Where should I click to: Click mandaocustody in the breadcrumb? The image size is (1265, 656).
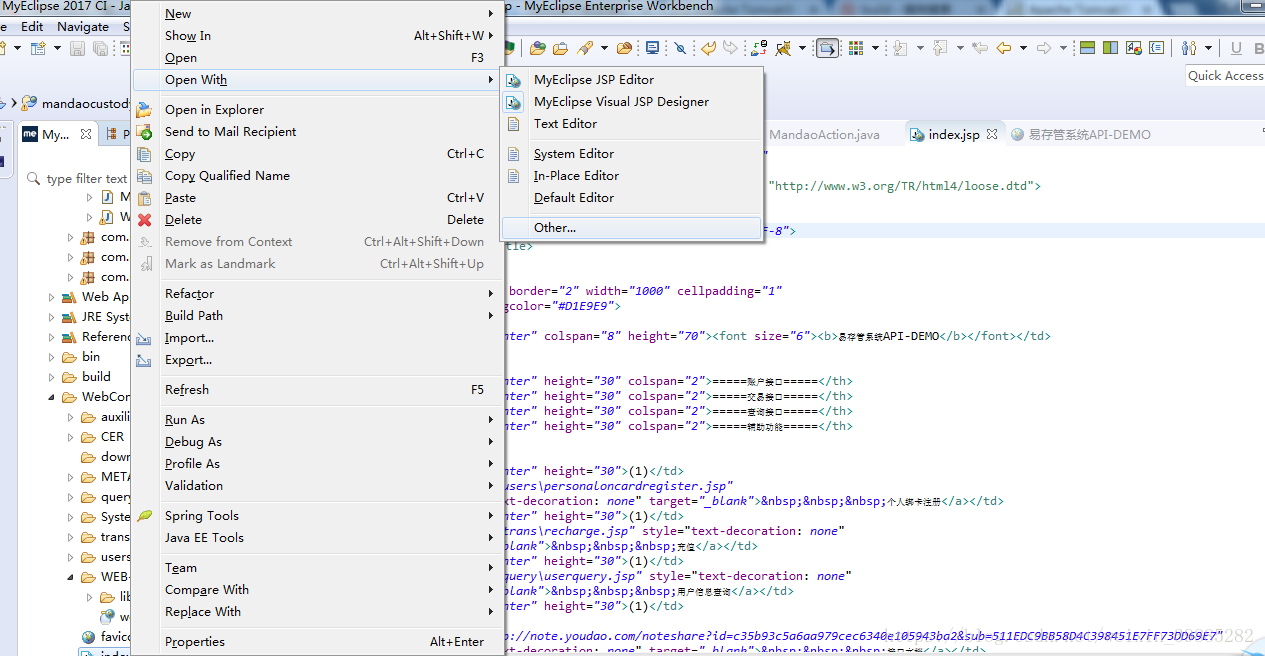pos(86,103)
